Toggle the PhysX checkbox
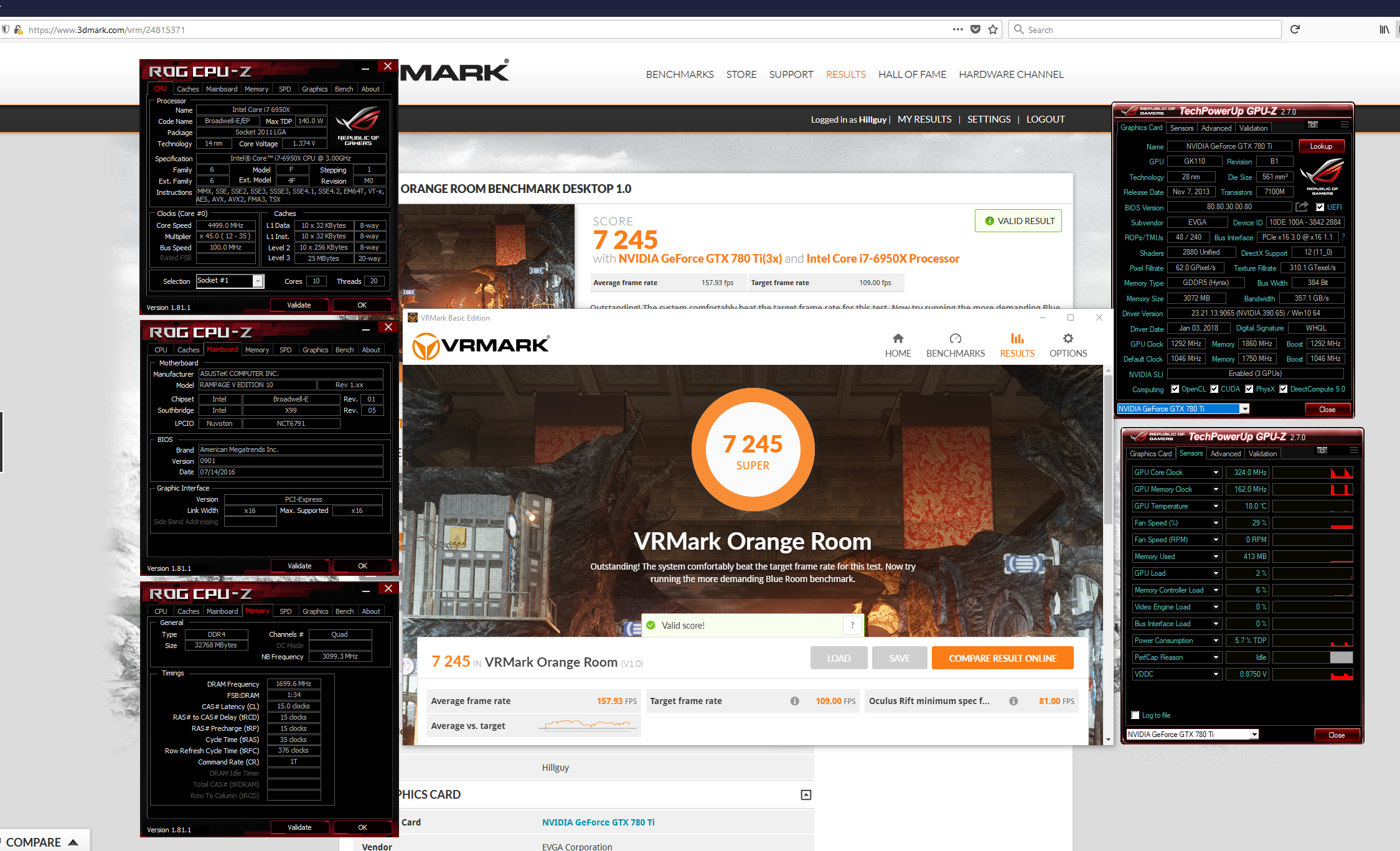 point(1249,389)
